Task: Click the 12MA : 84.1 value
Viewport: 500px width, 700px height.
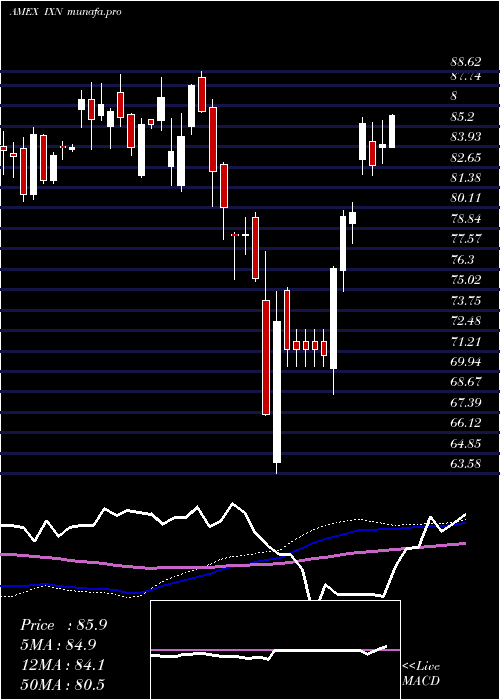Action: [x=62, y=665]
